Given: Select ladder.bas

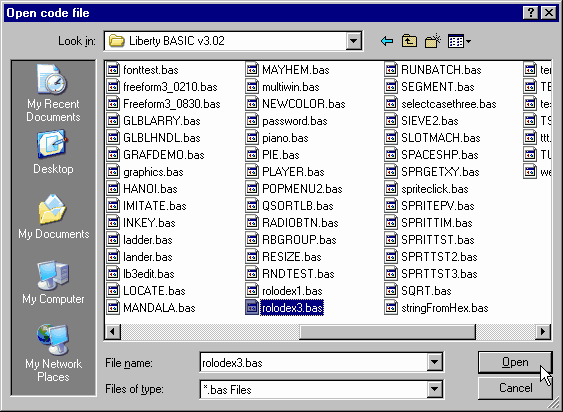Looking at the screenshot, I should (148, 240).
